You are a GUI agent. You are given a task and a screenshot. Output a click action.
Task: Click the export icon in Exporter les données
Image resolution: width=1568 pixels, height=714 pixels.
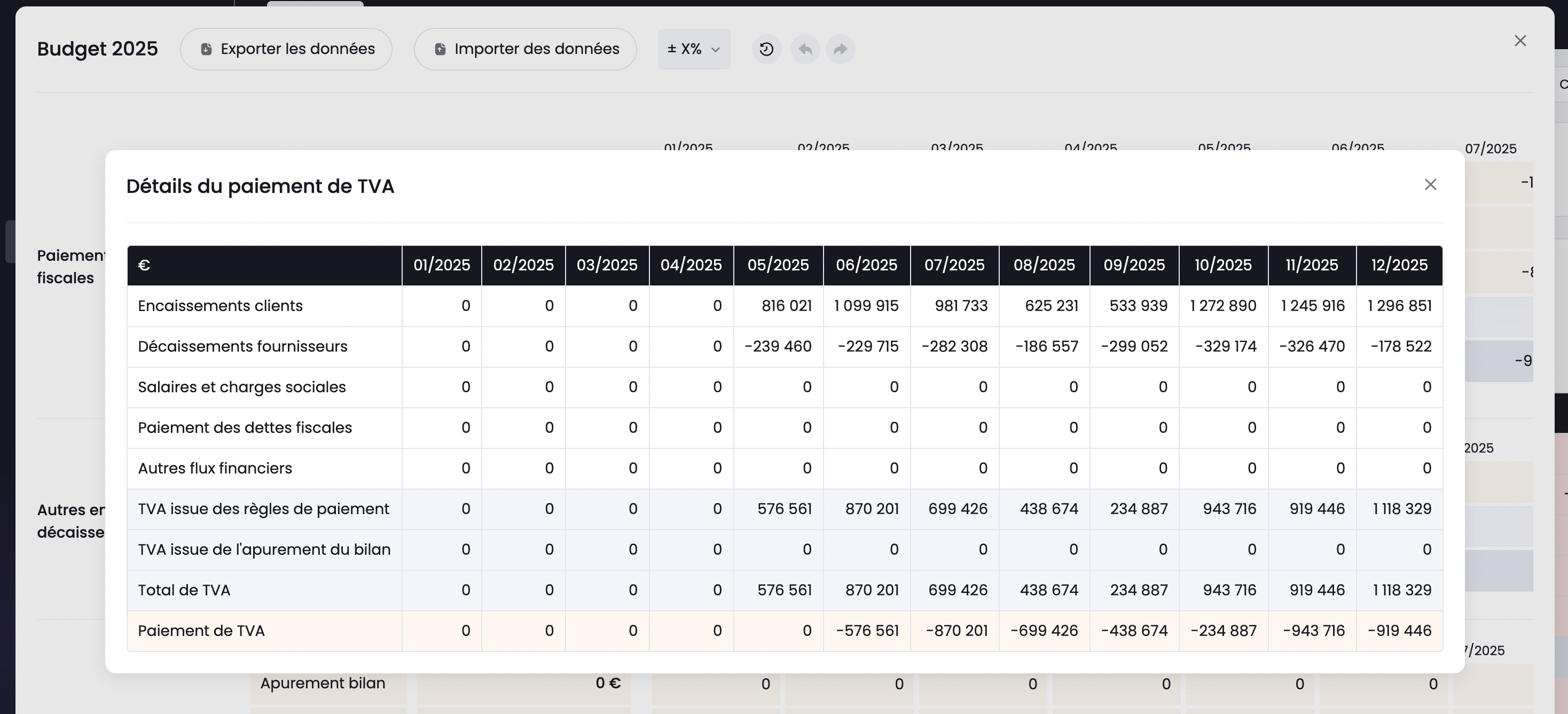(x=206, y=49)
